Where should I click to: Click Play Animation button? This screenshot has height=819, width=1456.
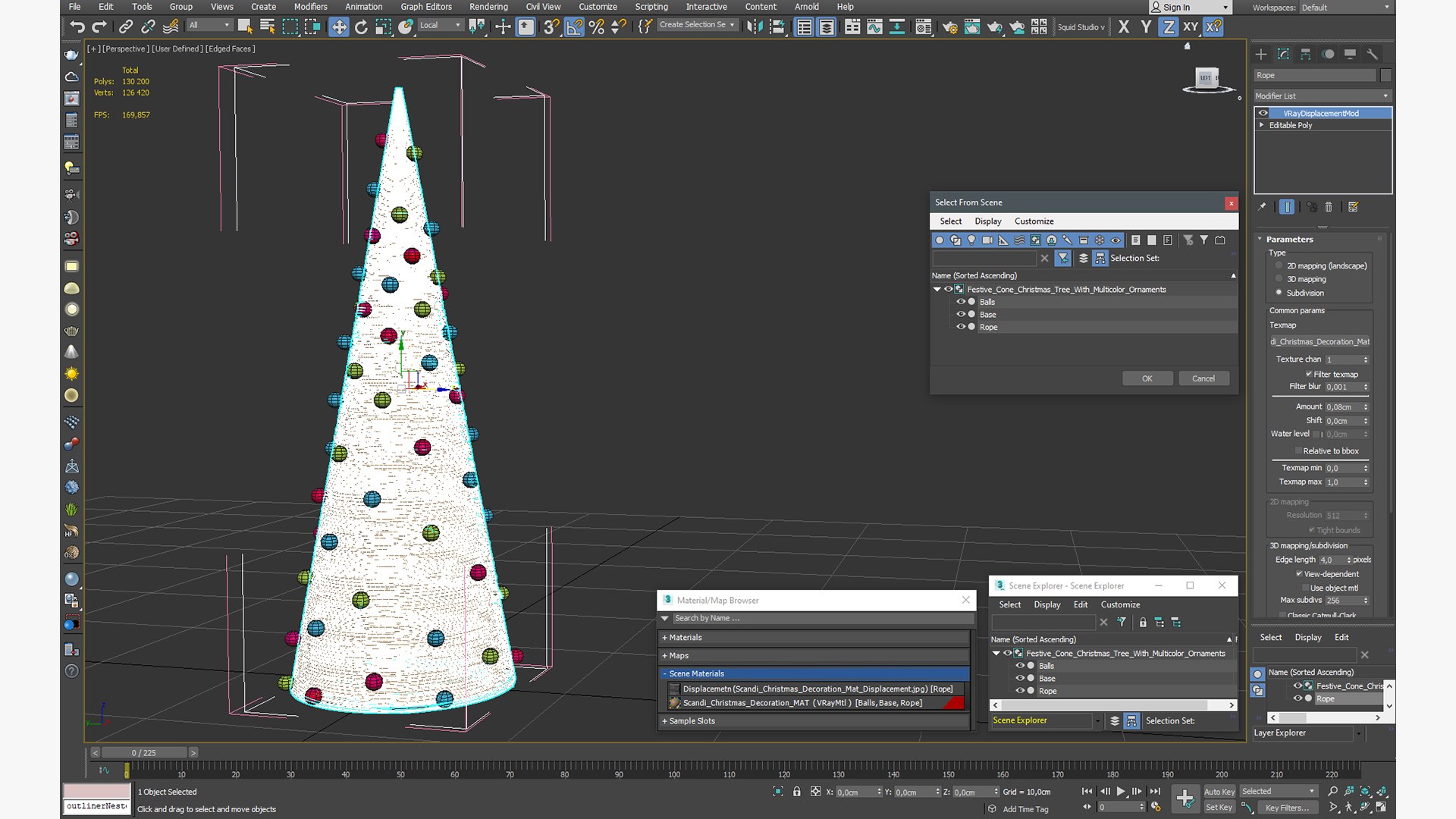(1120, 791)
